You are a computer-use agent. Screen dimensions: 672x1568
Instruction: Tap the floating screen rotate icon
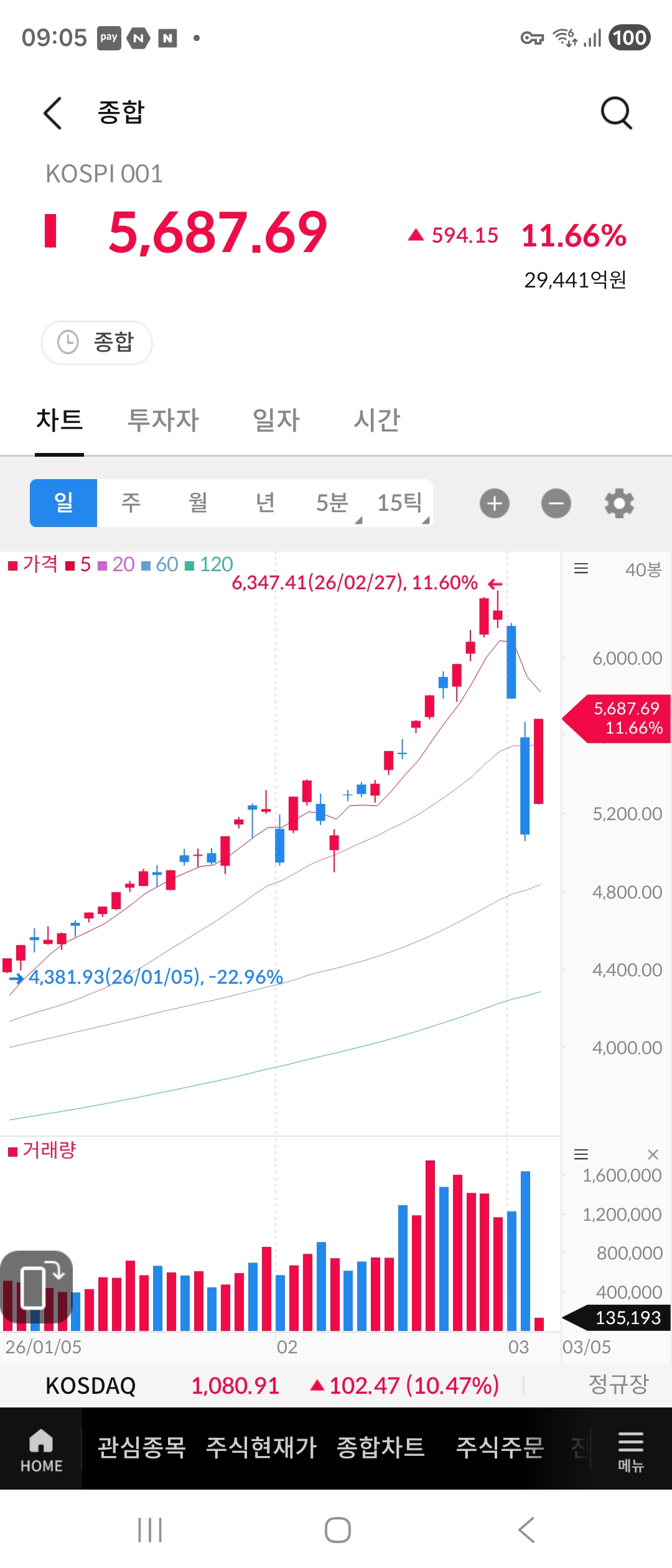click(x=37, y=1287)
